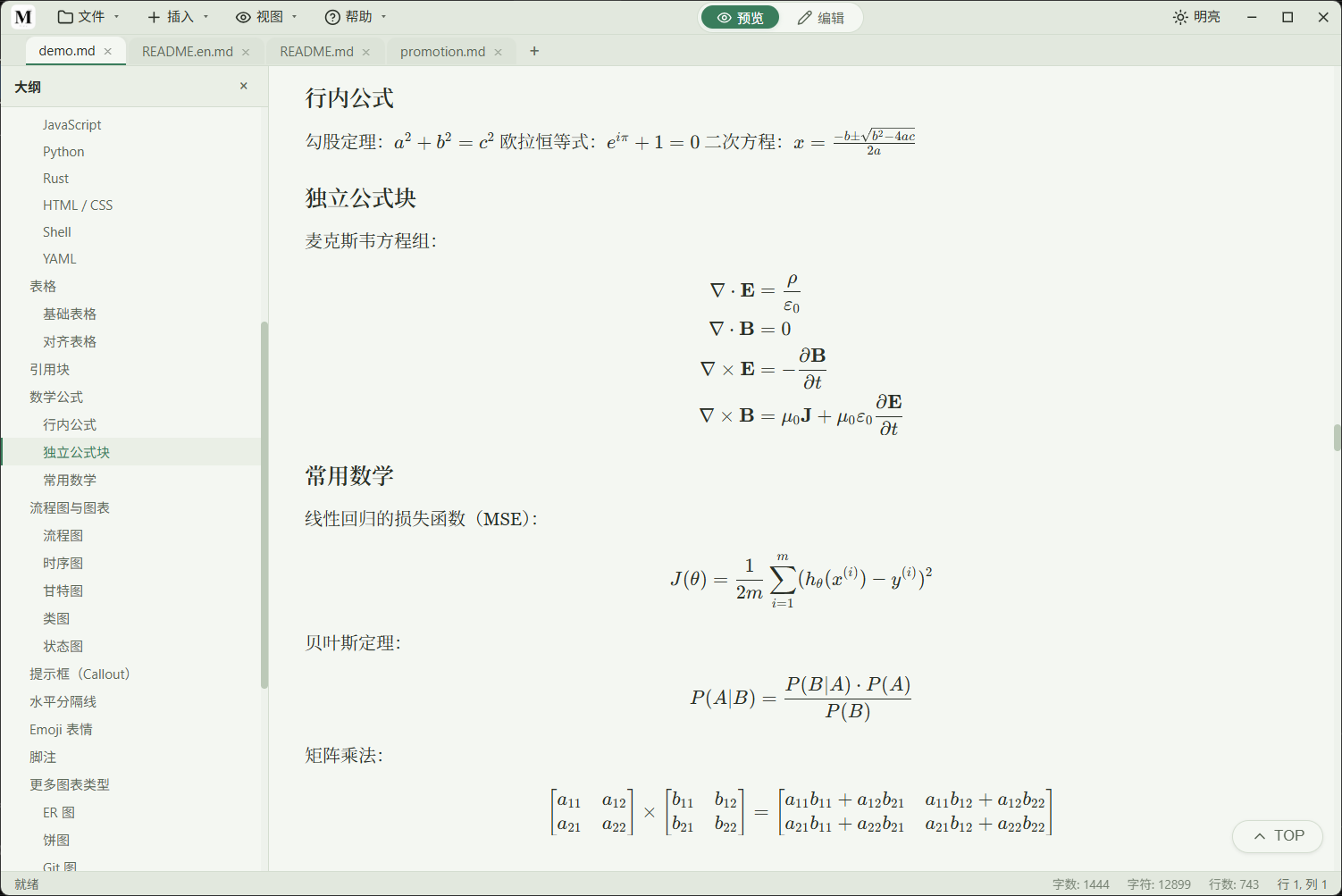Go to 行内公式 outline entry
1342x896 pixels.
click(70, 424)
